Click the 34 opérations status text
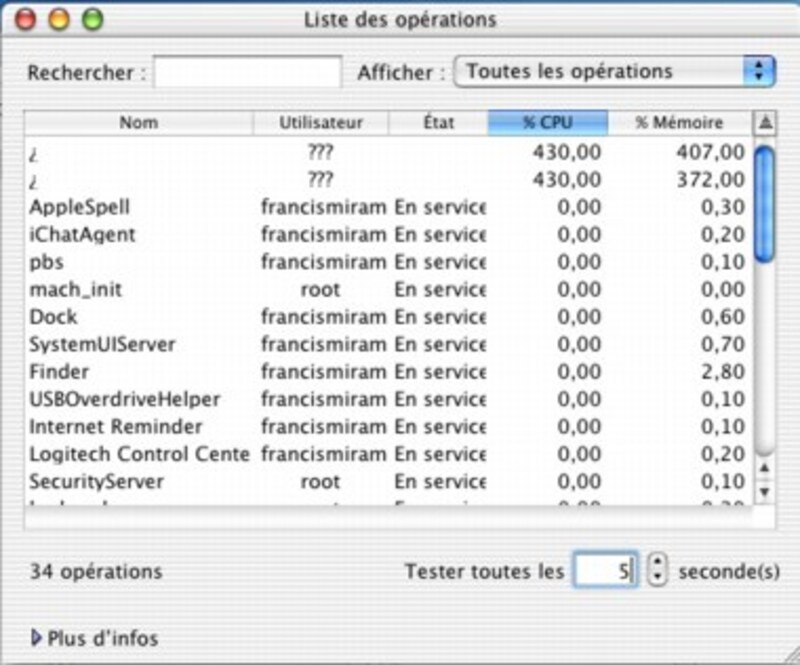The height and width of the screenshot is (665, 800). pos(96,571)
